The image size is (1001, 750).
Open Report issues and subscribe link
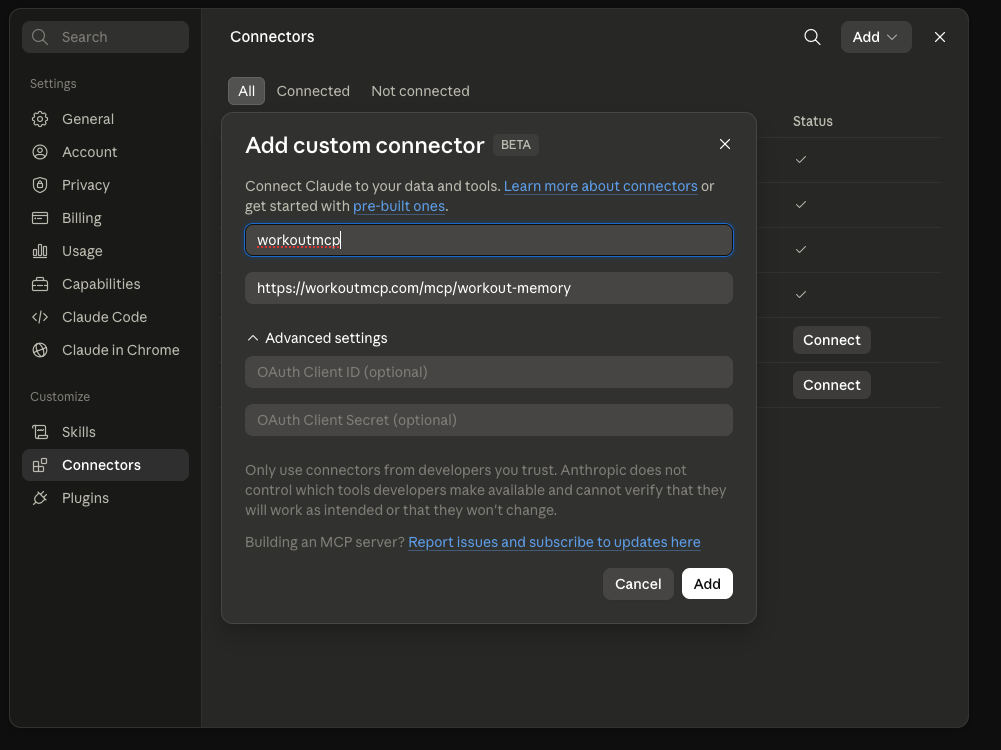point(554,543)
